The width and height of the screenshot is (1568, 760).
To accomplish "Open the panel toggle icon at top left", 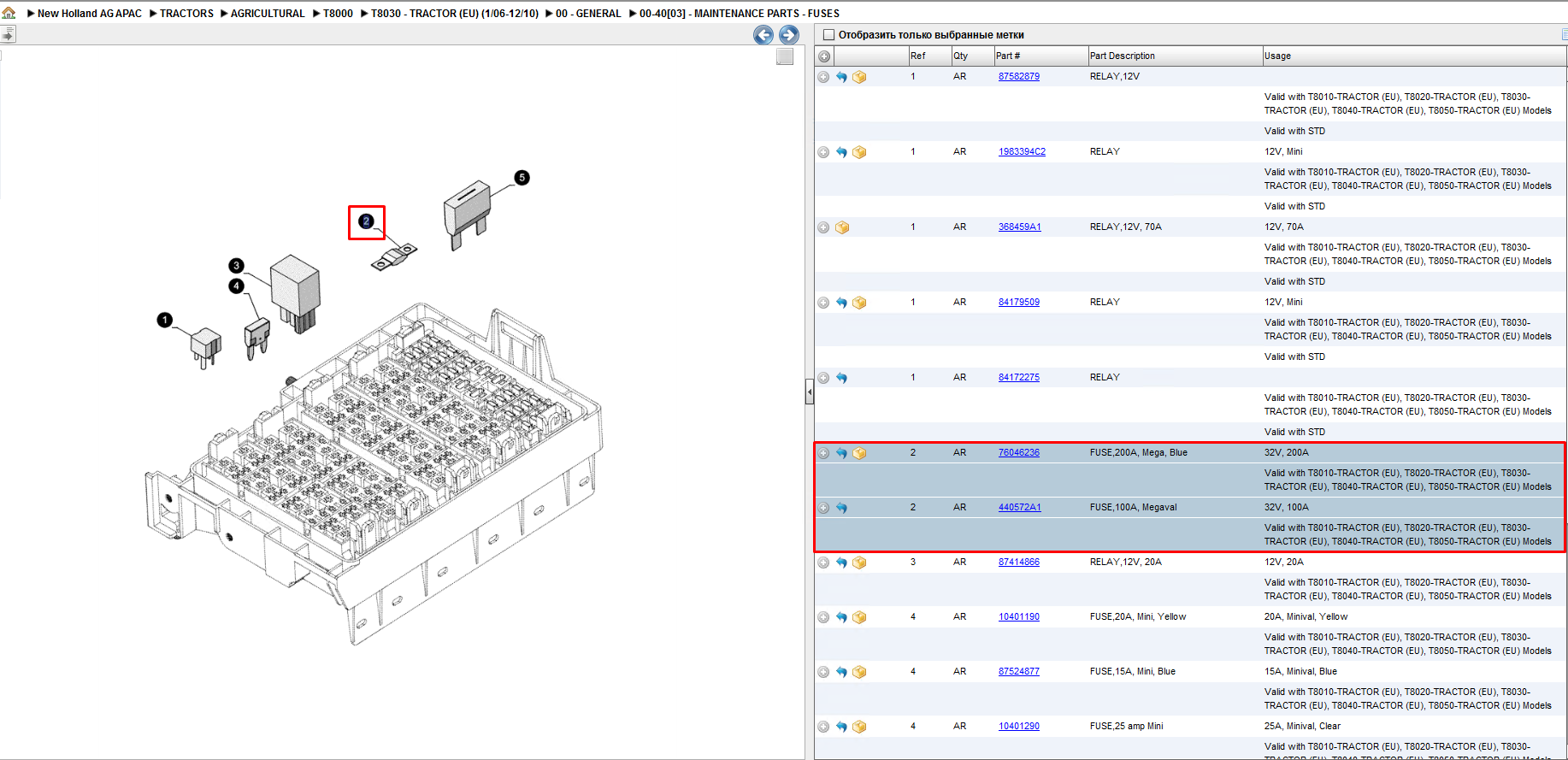I will point(8,34).
